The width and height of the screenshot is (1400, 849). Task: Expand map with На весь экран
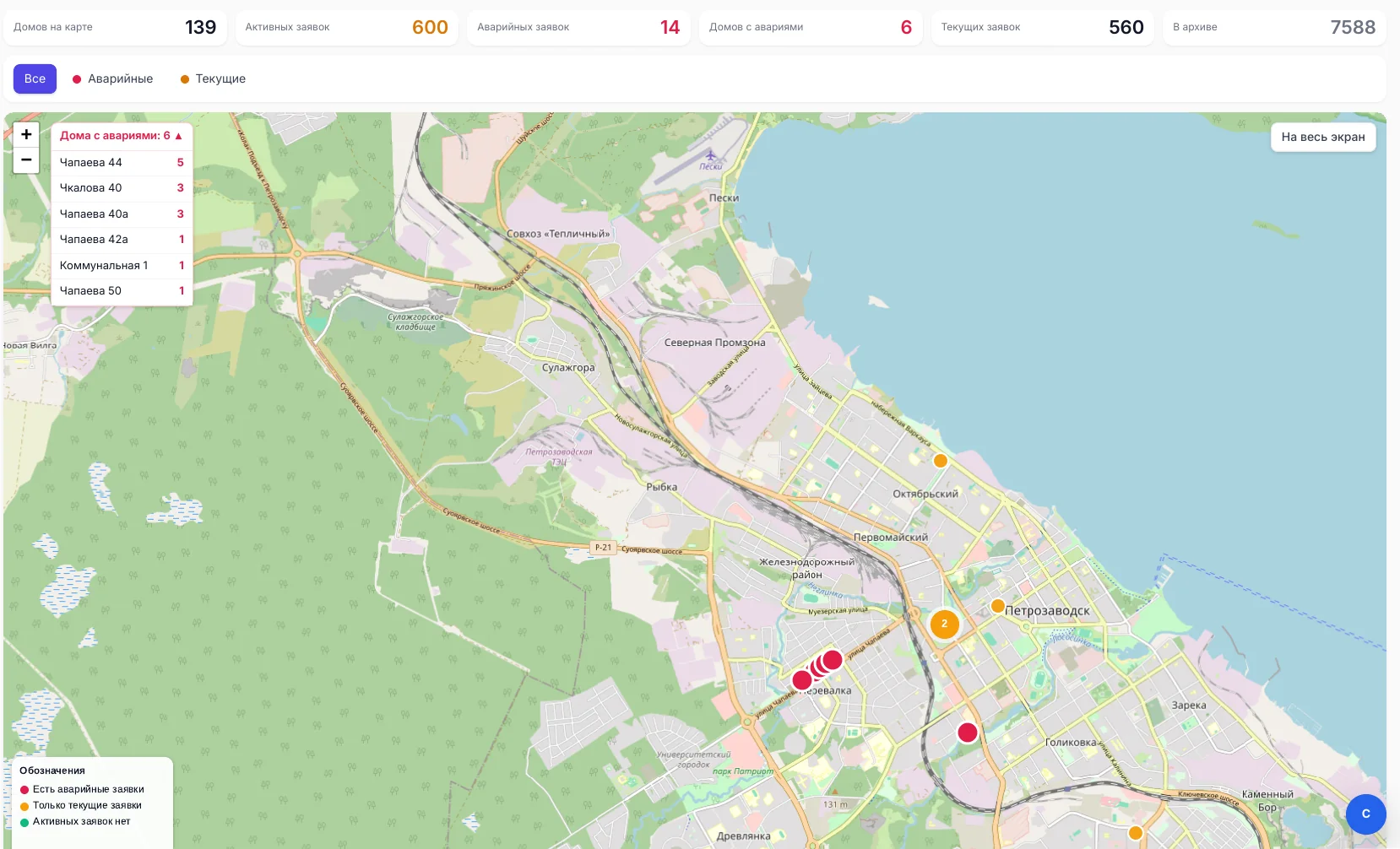click(1323, 137)
